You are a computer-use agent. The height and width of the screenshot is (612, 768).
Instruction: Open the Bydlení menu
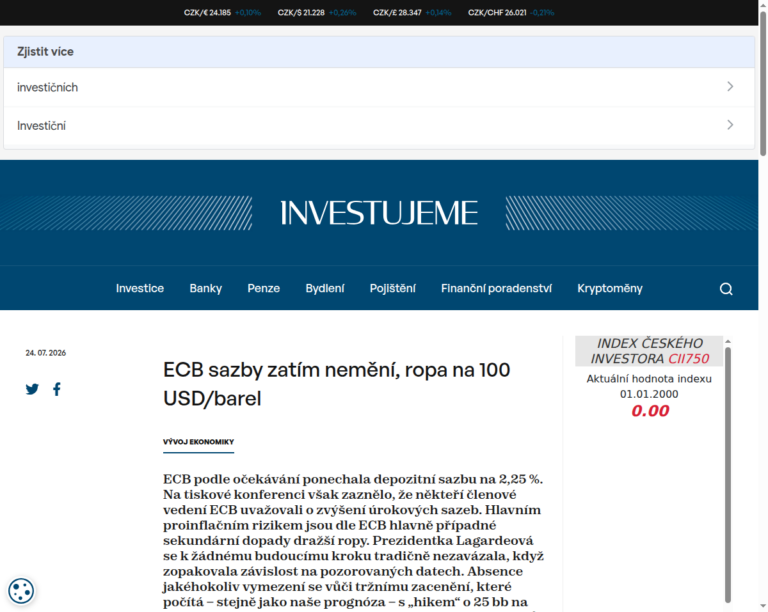325,288
